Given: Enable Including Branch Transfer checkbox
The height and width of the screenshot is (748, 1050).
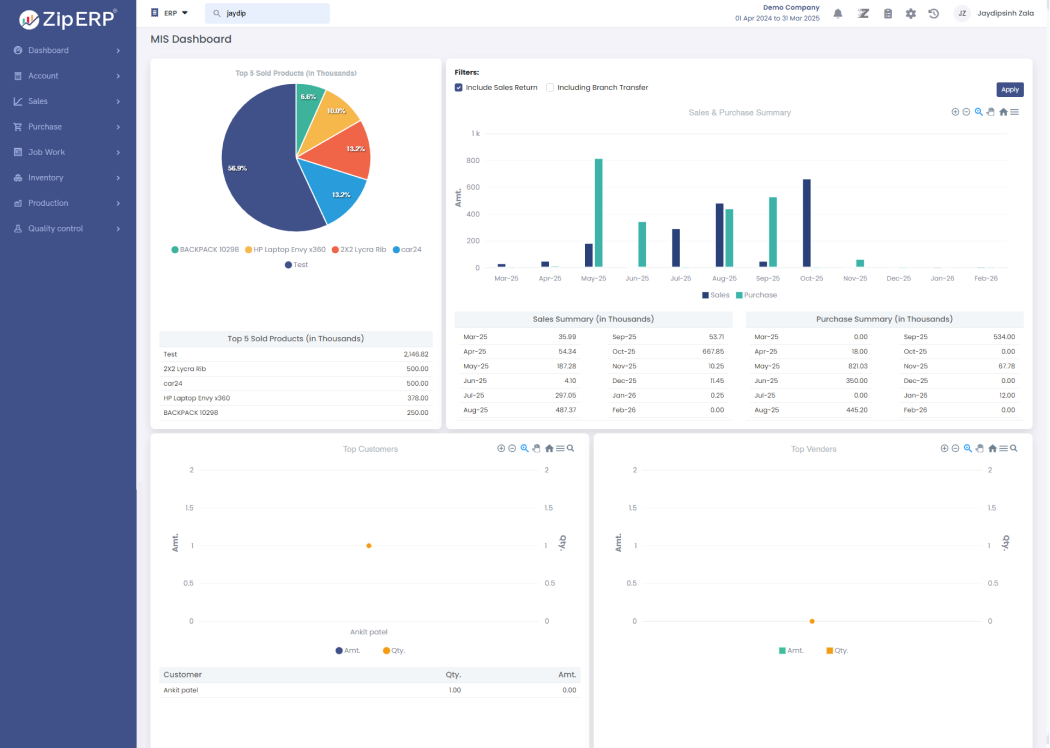Looking at the screenshot, I should coord(550,87).
